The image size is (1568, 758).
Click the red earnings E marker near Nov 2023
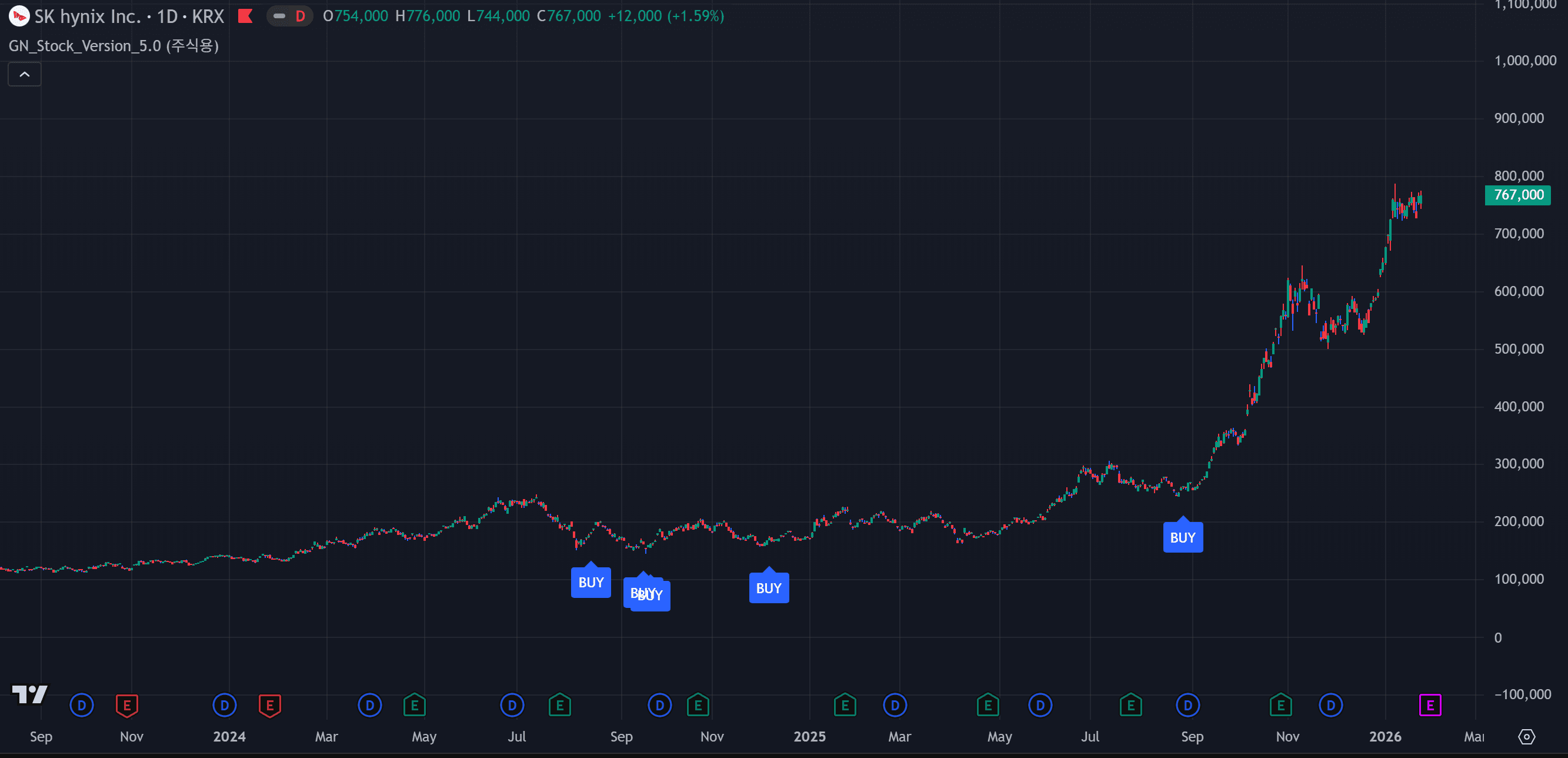click(x=126, y=706)
